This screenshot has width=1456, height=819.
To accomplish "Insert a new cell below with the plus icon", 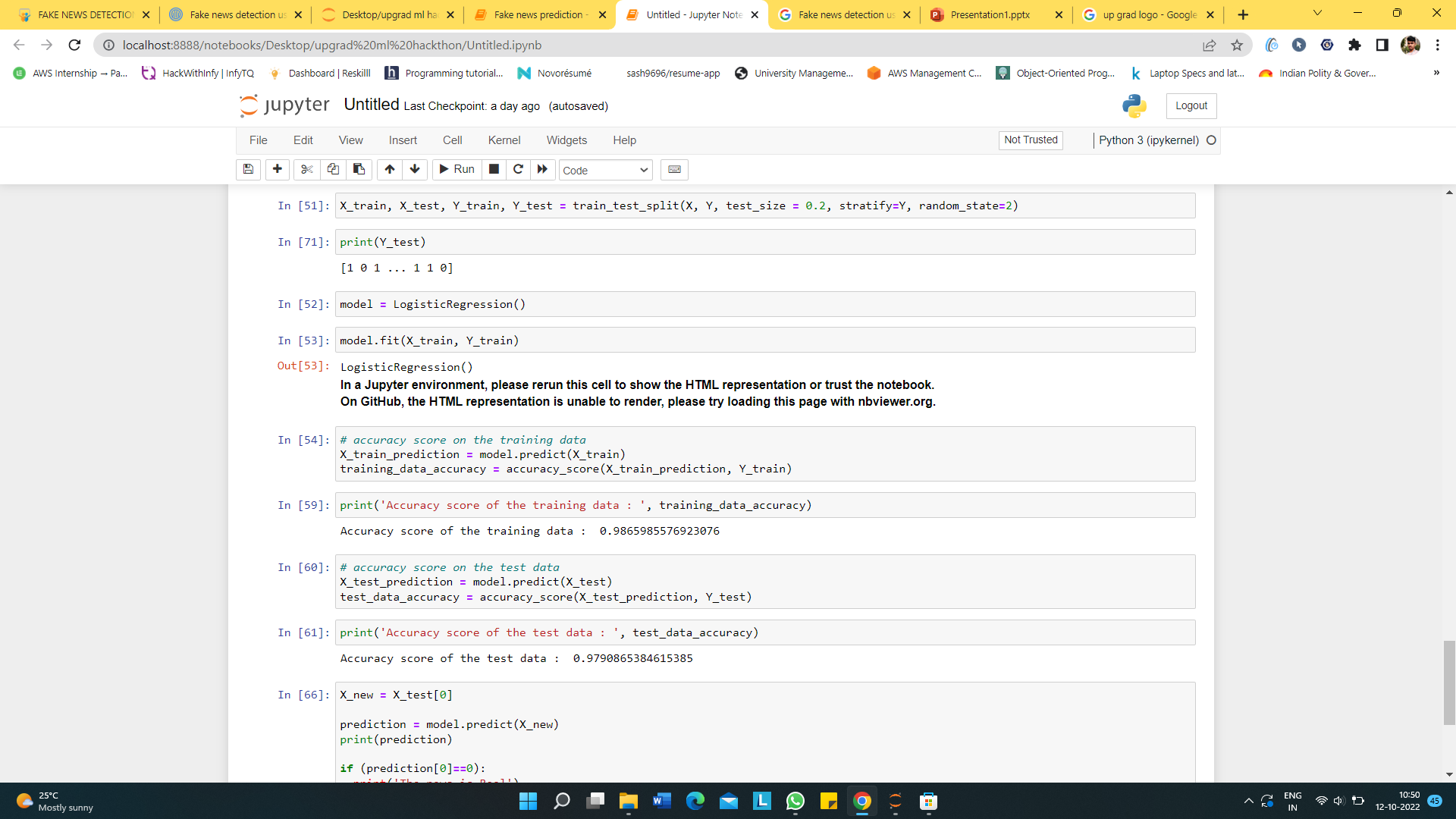I will (277, 169).
